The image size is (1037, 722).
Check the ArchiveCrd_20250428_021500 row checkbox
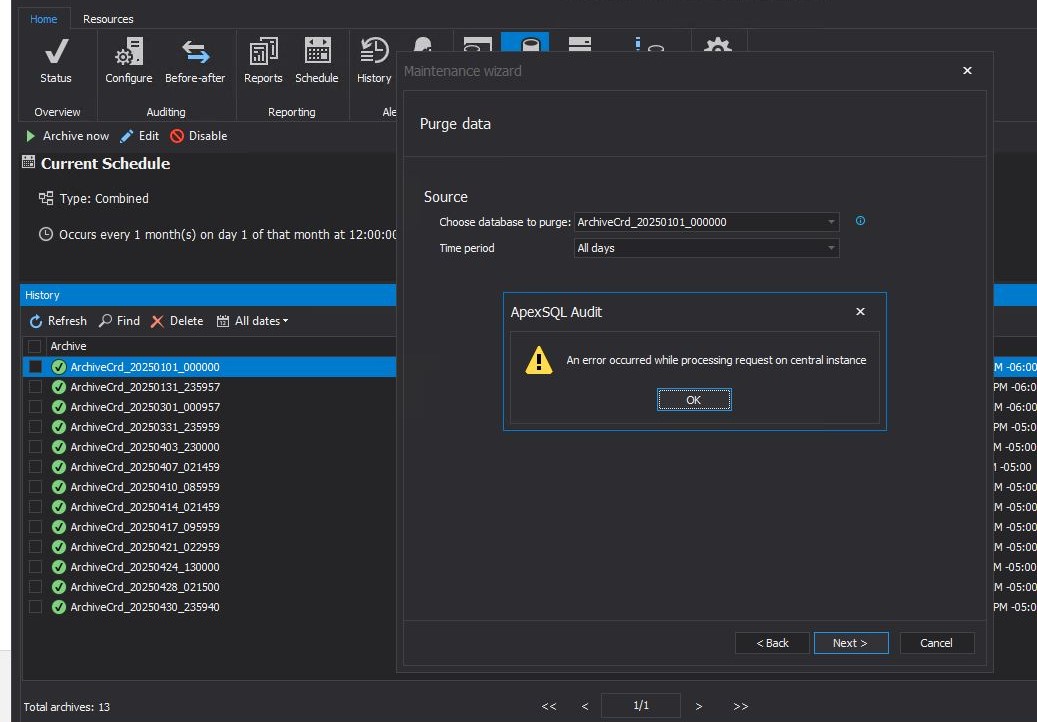point(35,586)
